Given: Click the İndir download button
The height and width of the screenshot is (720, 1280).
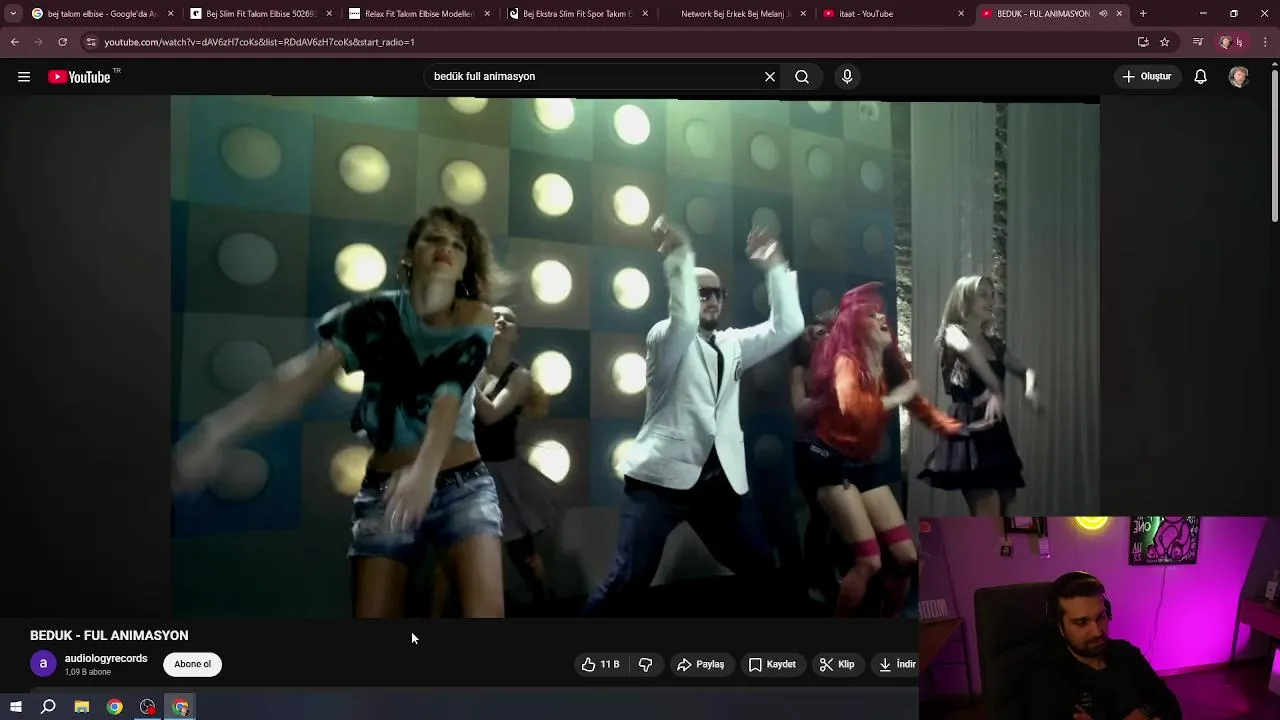Looking at the screenshot, I should coord(896,664).
